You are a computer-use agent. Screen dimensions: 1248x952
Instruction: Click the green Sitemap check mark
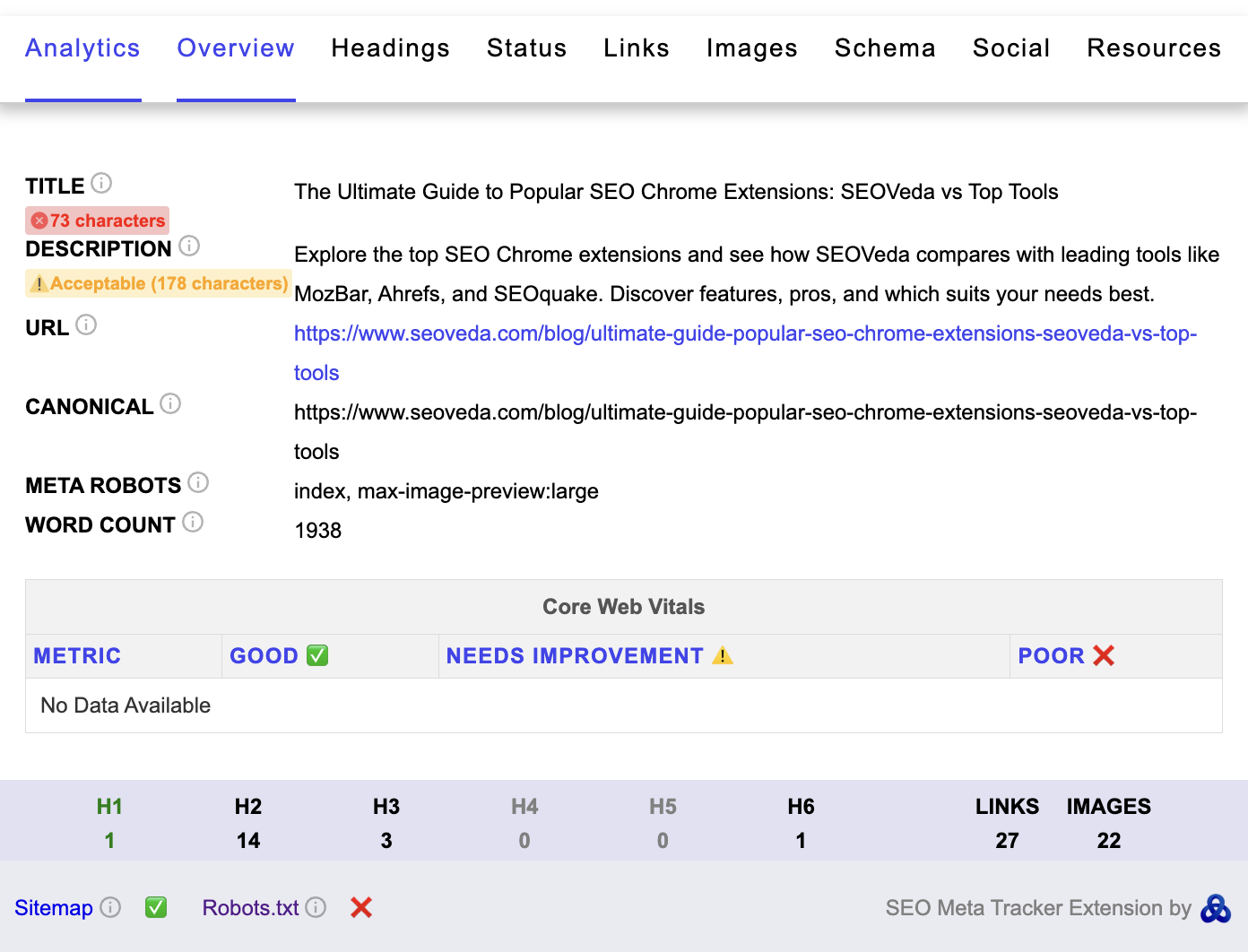[x=156, y=907]
